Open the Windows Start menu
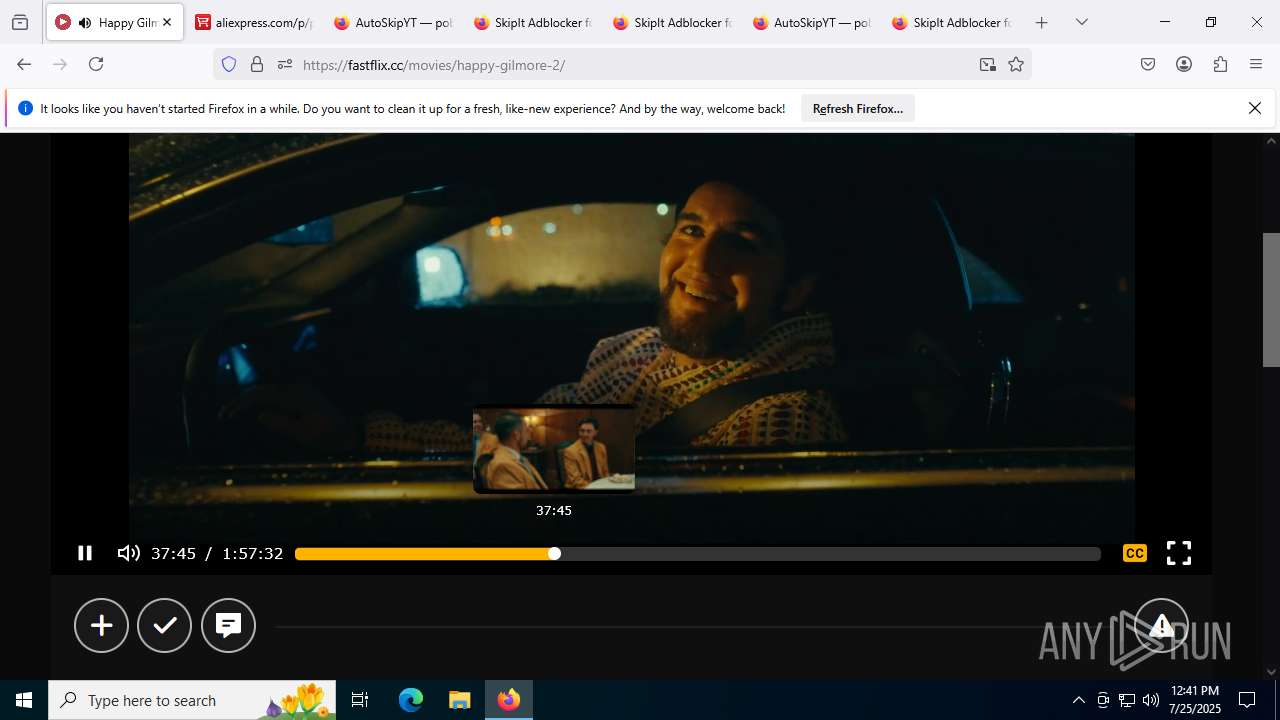 click(24, 700)
